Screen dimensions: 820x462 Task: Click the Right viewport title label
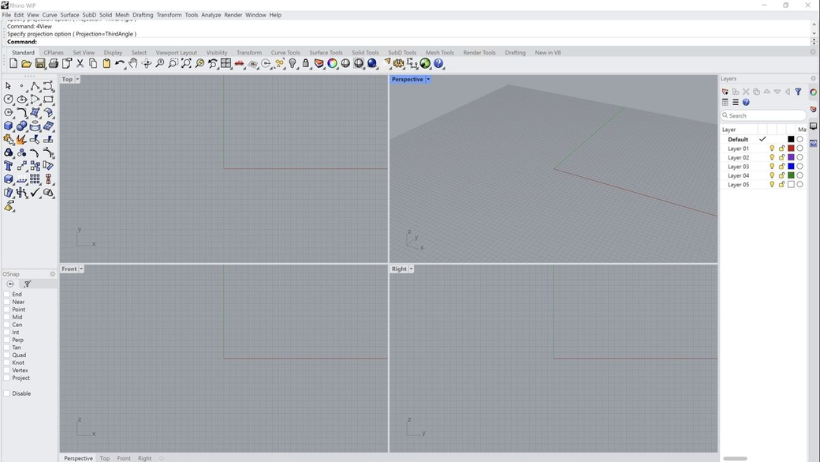coord(399,269)
